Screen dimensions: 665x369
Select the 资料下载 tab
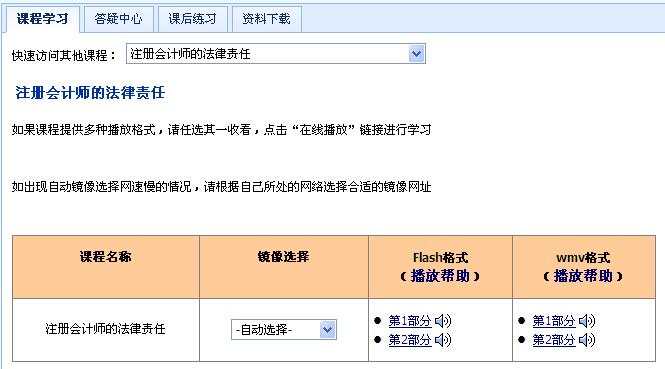click(x=266, y=19)
